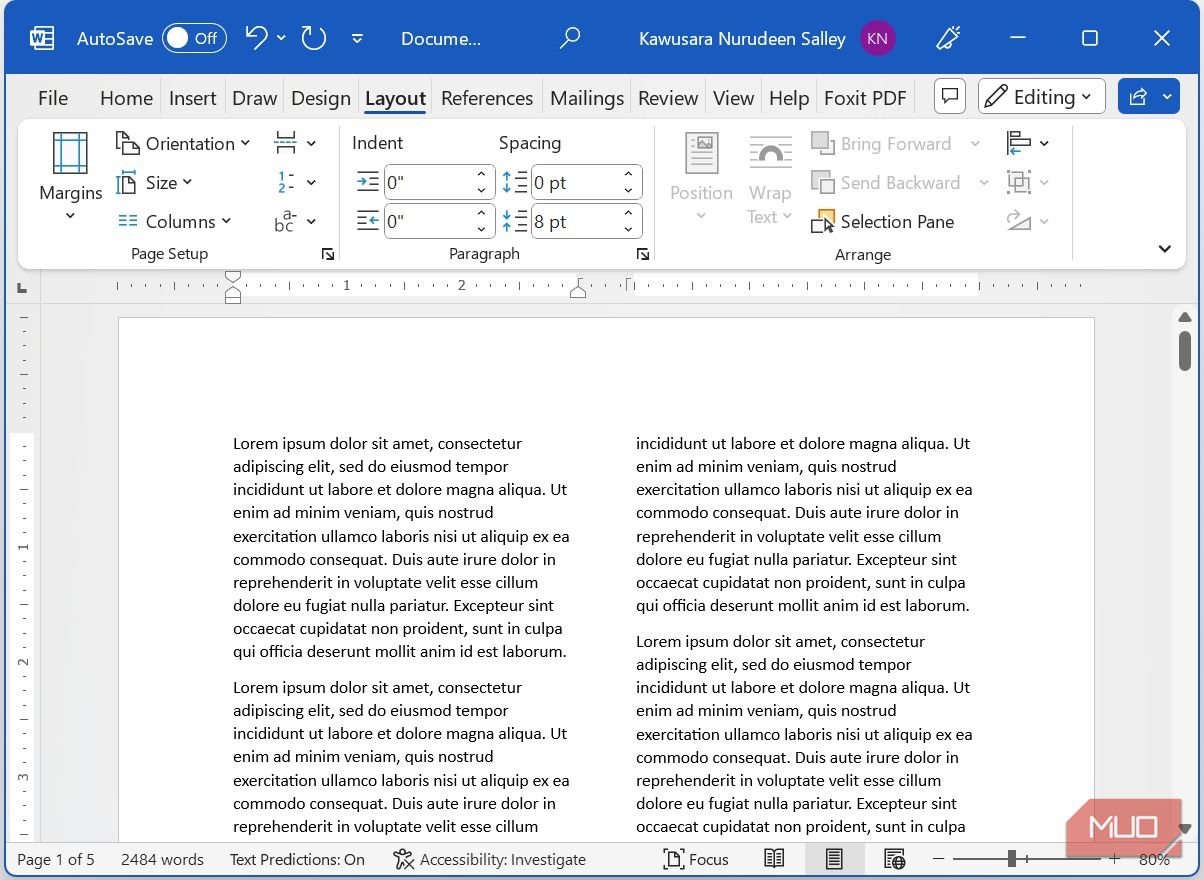Open the Mailings tab
This screenshot has height=880, width=1204.
(x=587, y=98)
